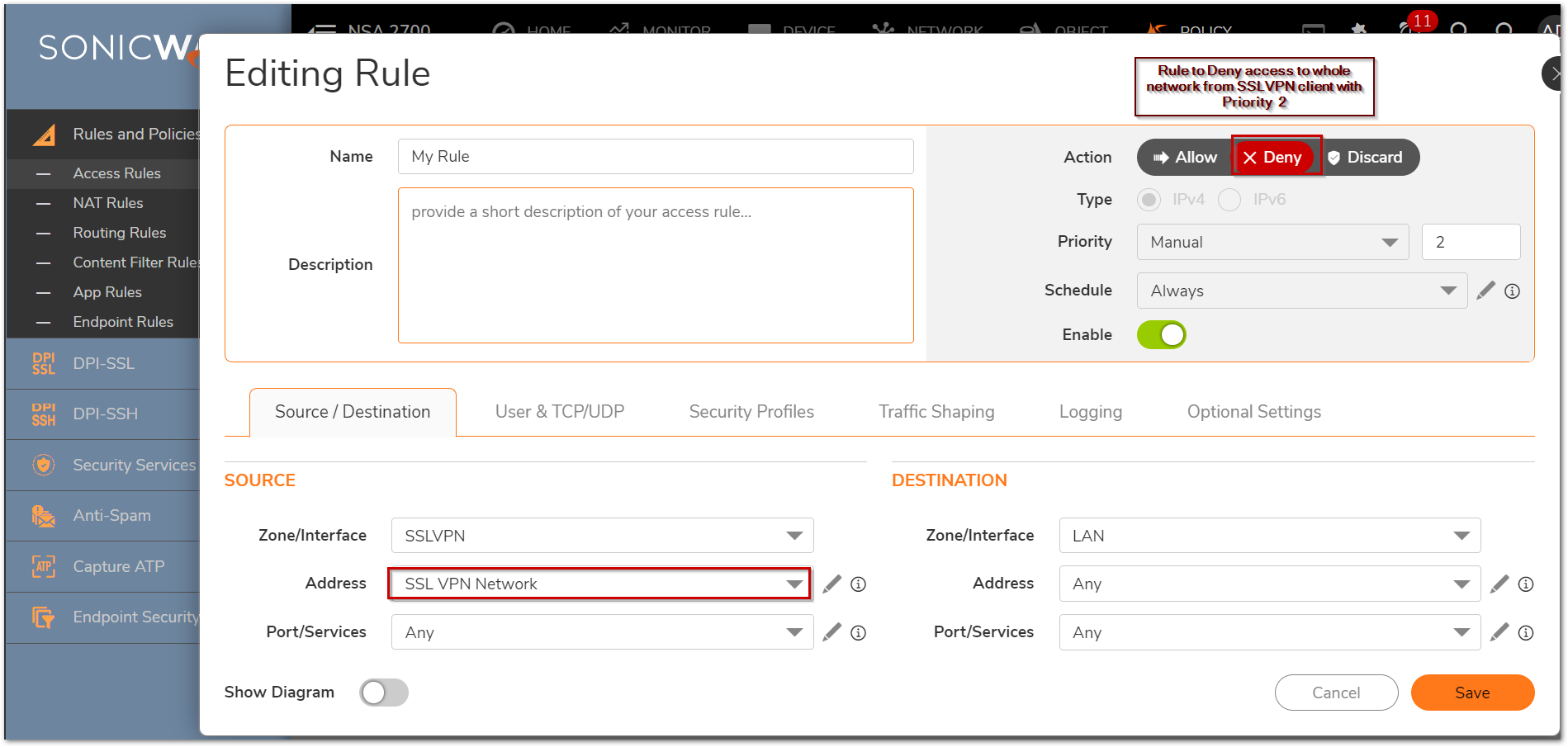Open destination Port/Services info icon
The image size is (1568, 747).
[1526, 633]
